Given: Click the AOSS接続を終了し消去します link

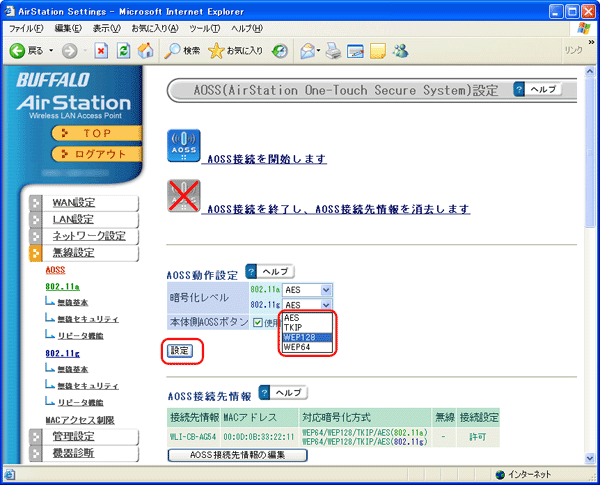Looking at the screenshot, I should [338, 209].
